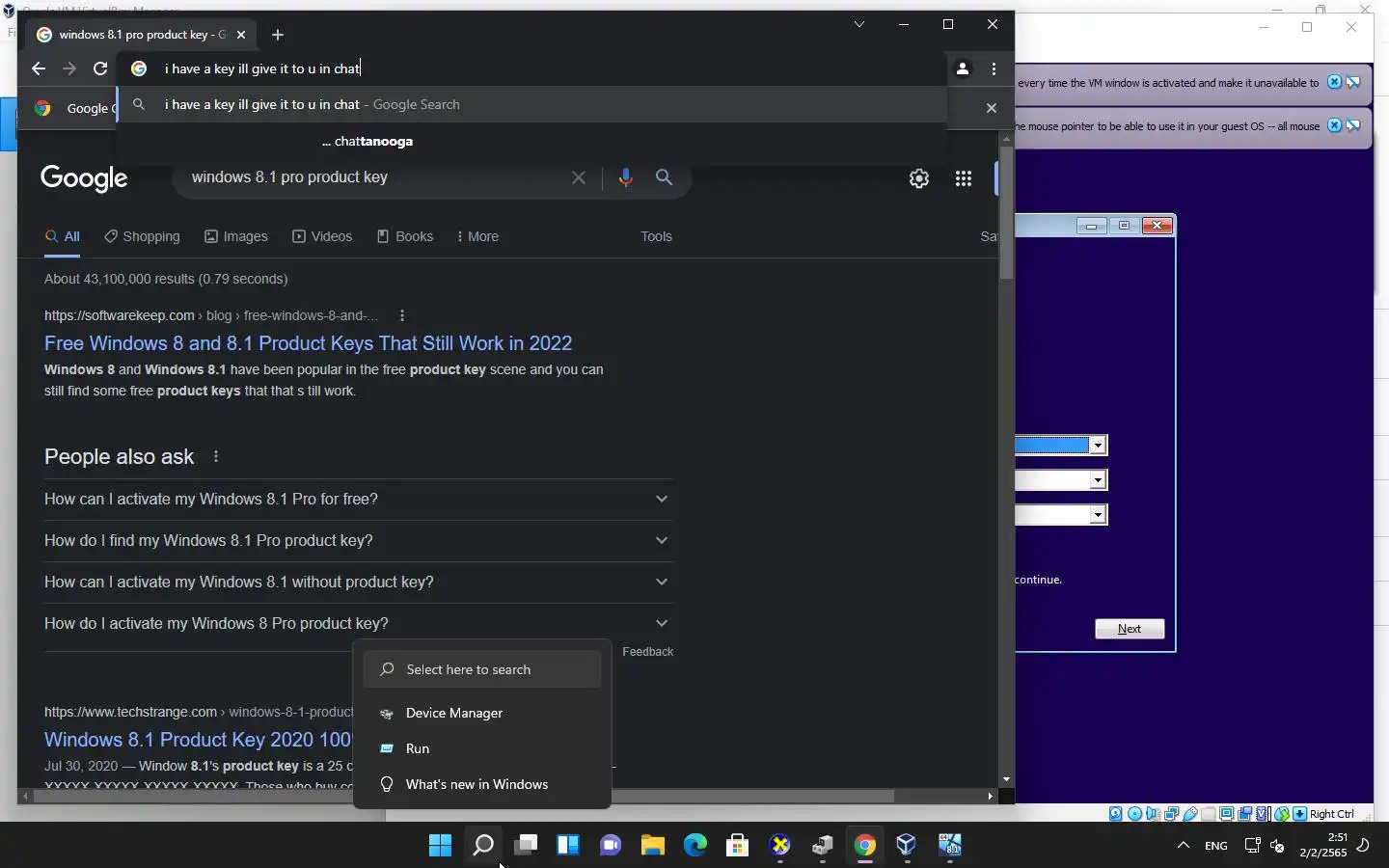Viewport: 1389px width, 868px height.
Task: Open Chrome profile icon
Action: pyautogui.click(x=963, y=68)
